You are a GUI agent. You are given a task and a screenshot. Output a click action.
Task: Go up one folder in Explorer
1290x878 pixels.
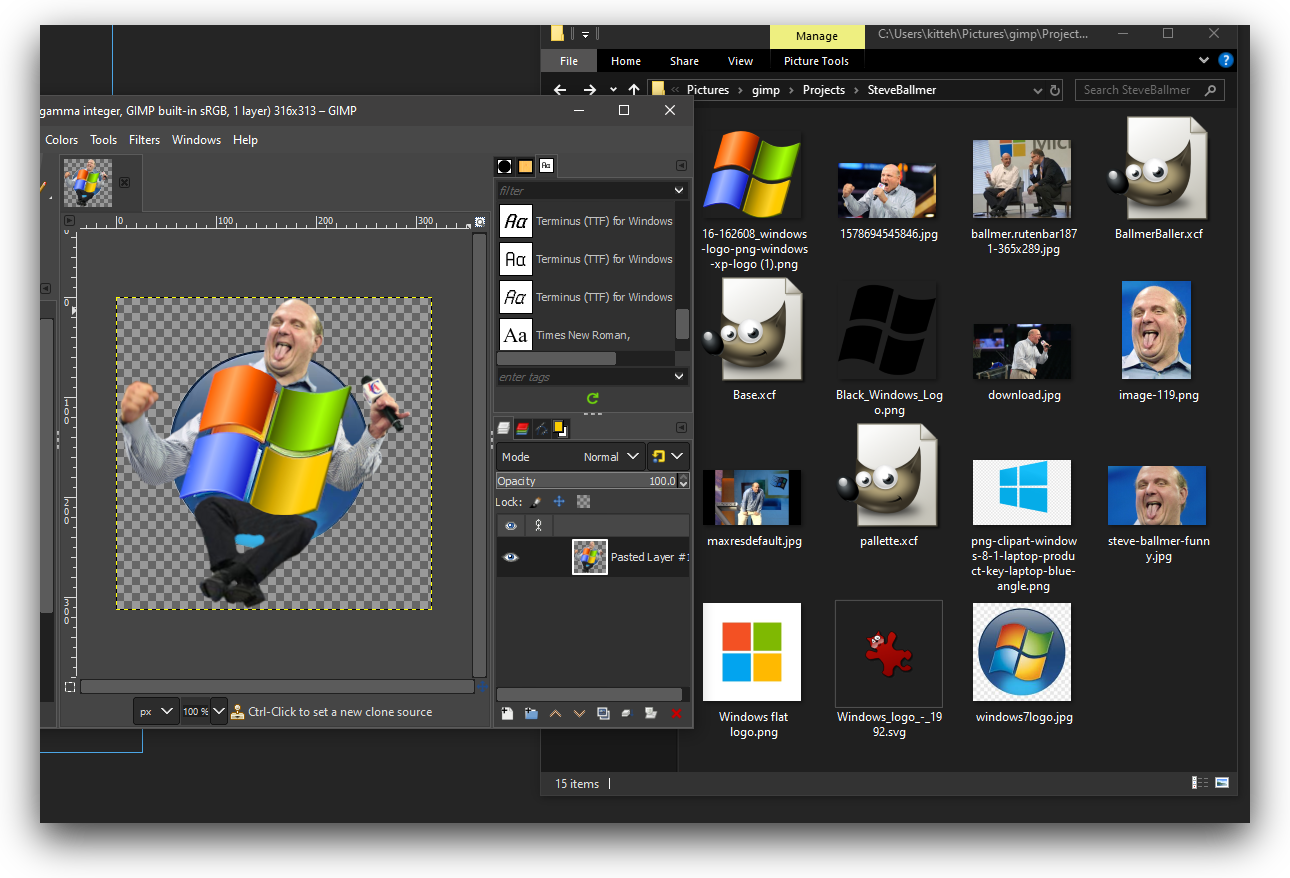[x=634, y=90]
